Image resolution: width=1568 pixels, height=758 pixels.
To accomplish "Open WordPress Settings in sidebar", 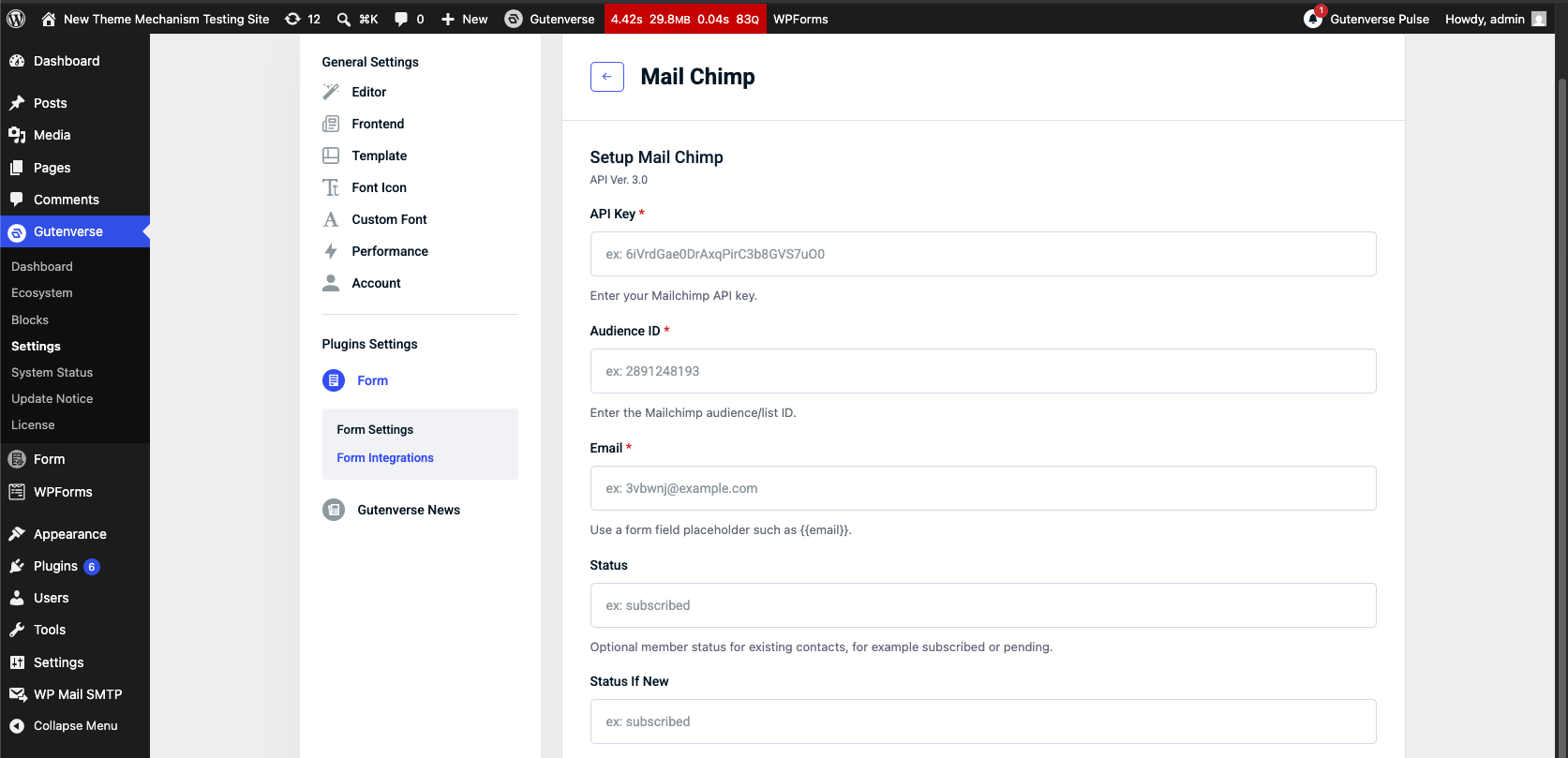I will (x=75, y=662).
